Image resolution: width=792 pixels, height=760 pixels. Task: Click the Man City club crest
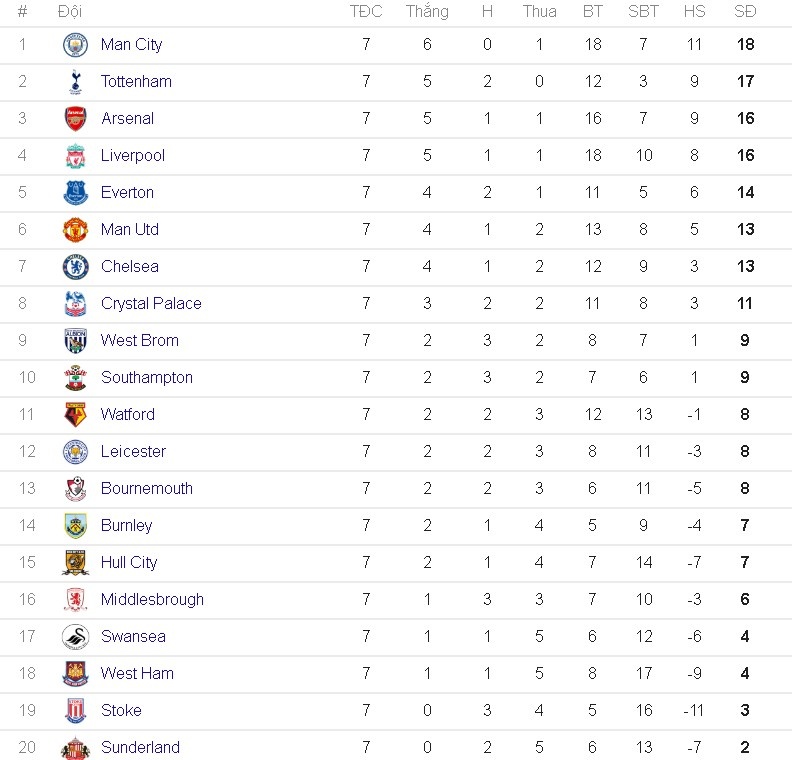pos(76,45)
